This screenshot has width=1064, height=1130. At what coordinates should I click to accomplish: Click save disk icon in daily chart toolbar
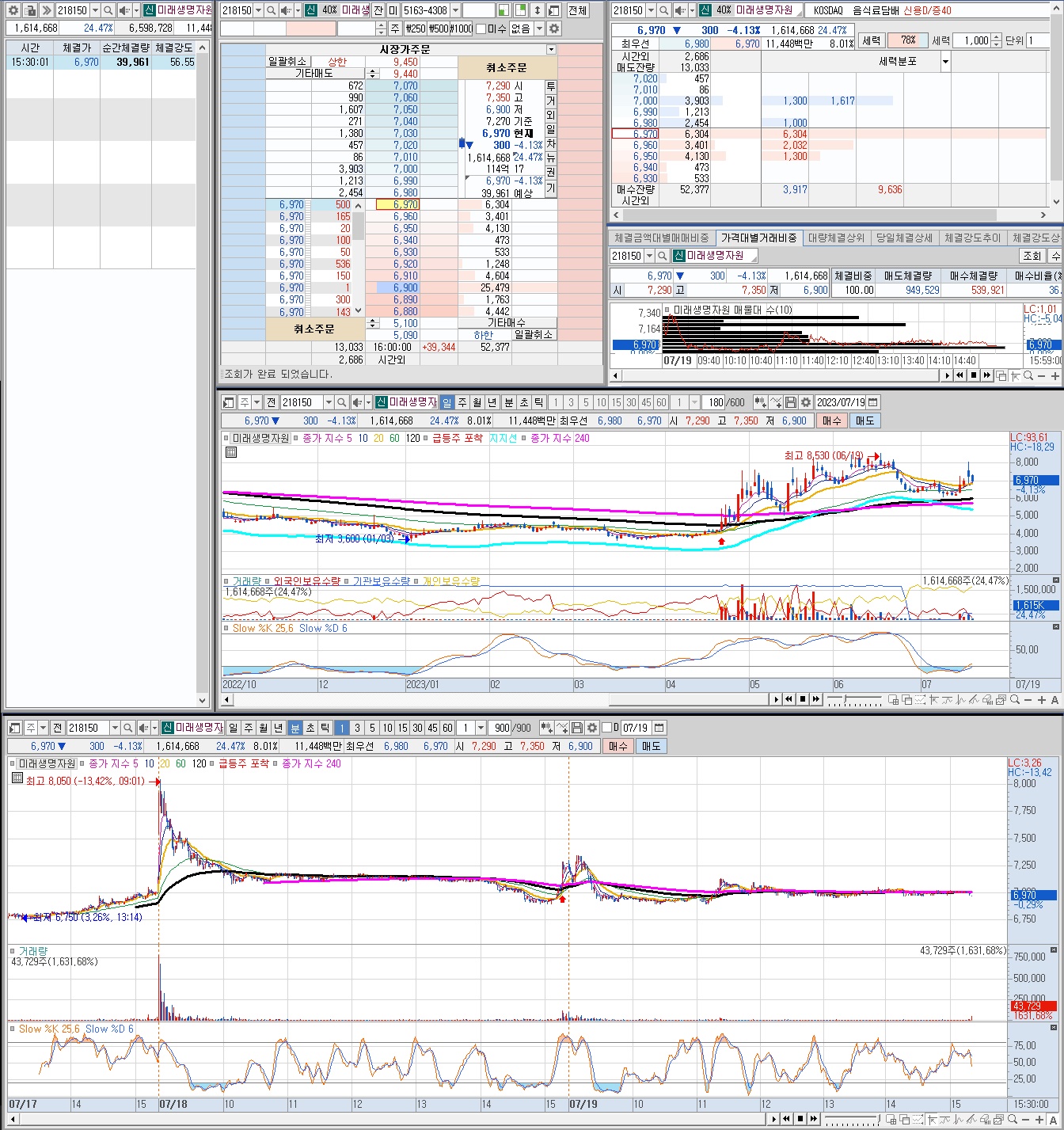791,402
